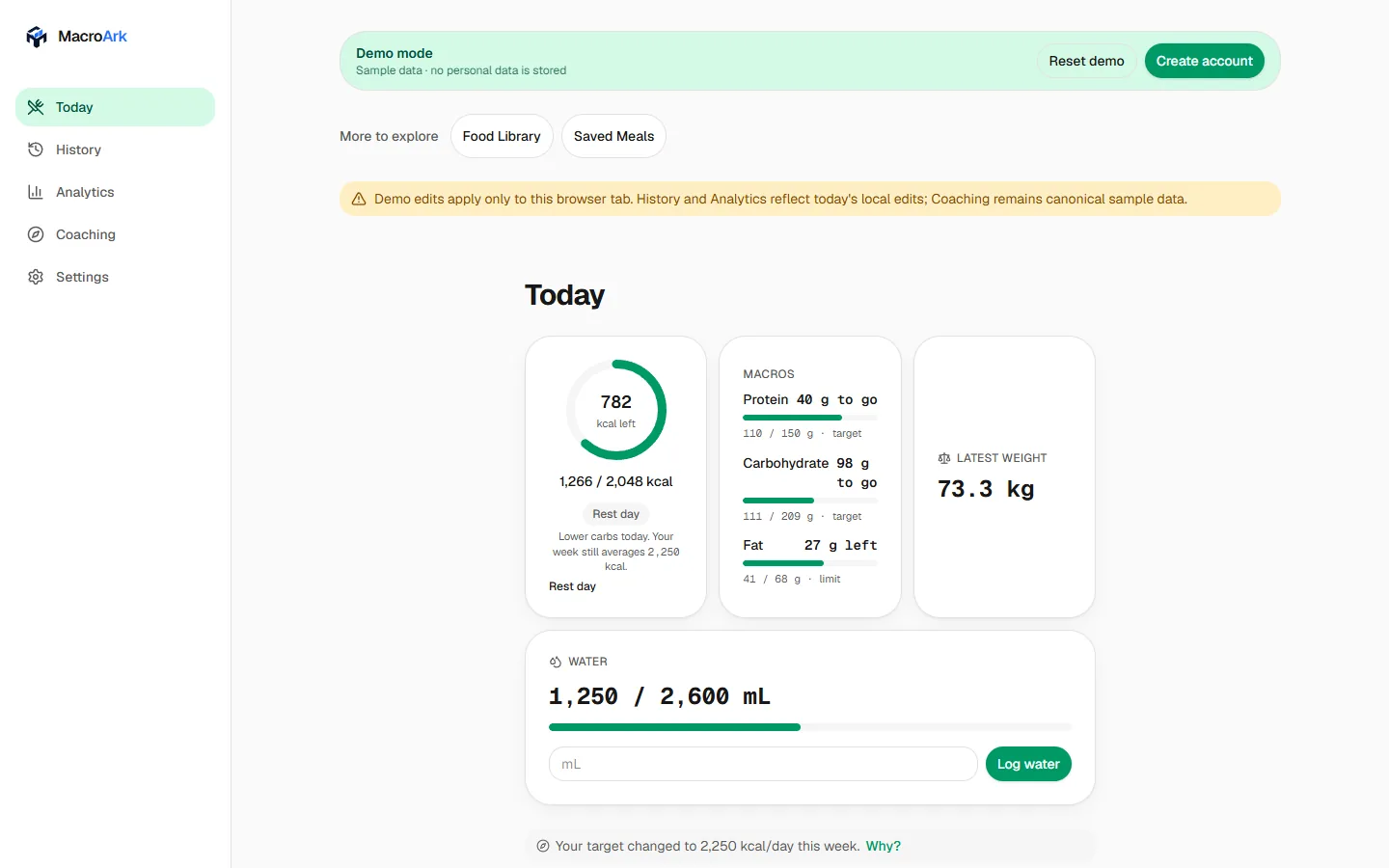Click Create account
Viewport: 1389px width, 868px height.
coord(1205,61)
